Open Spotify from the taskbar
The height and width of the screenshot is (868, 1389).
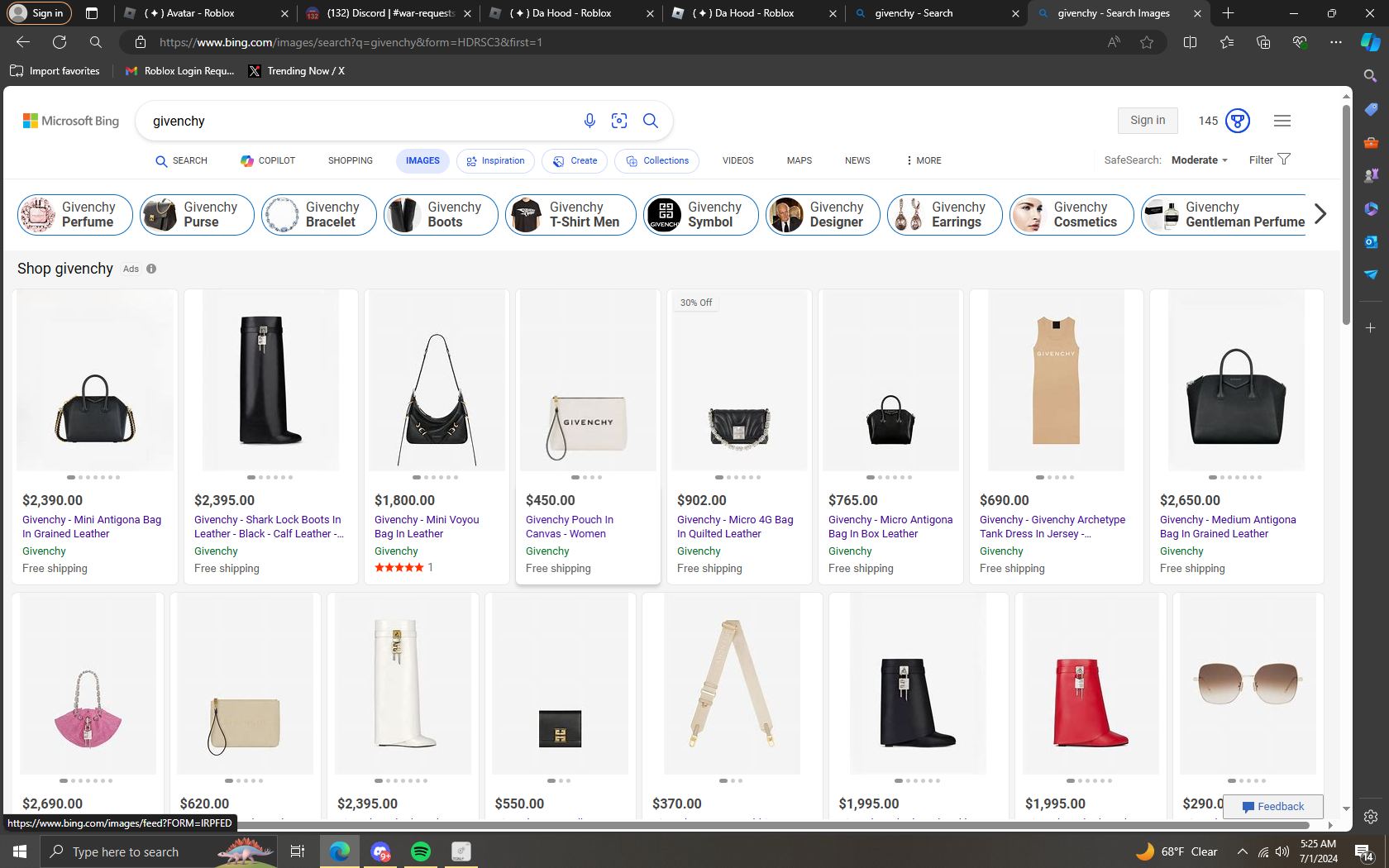tap(421, 851)
